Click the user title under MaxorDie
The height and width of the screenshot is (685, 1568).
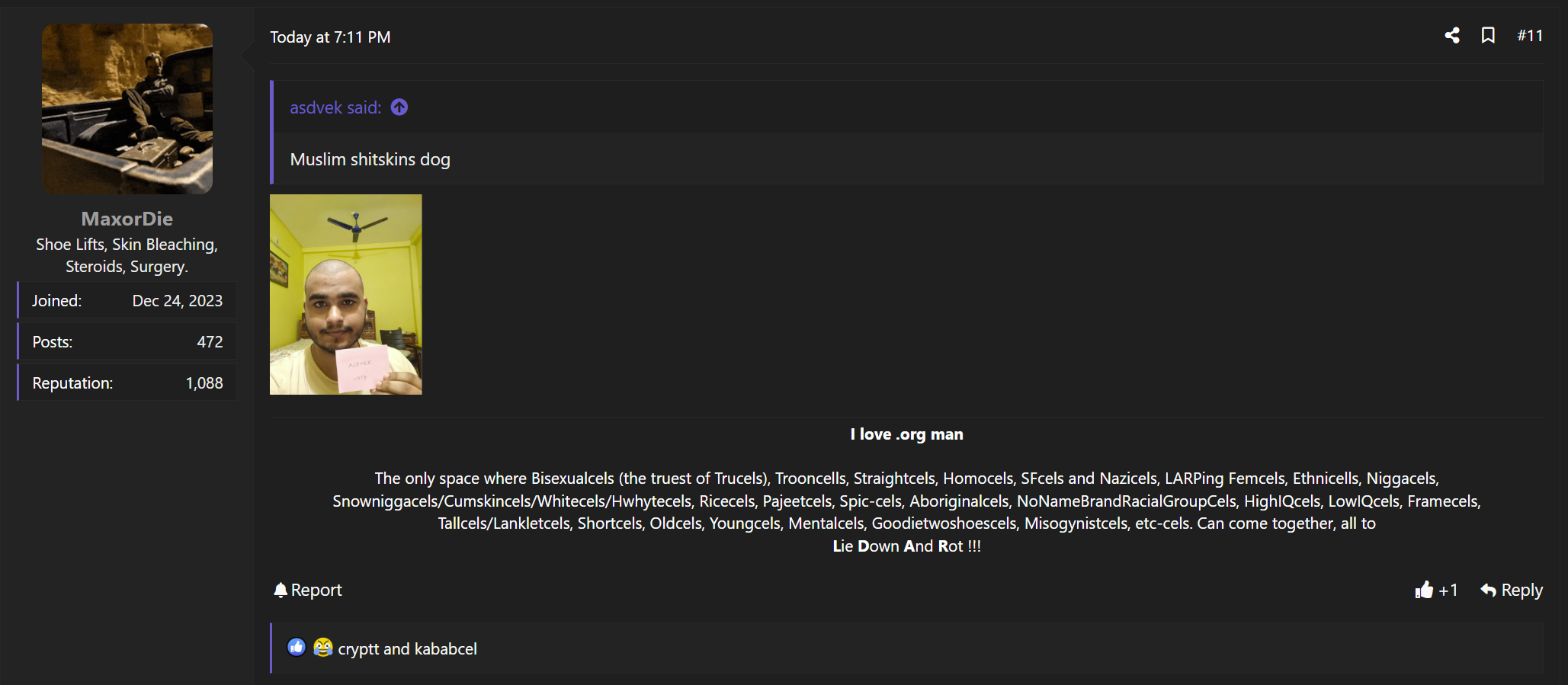pyautogui.click(x=127, y=255)
